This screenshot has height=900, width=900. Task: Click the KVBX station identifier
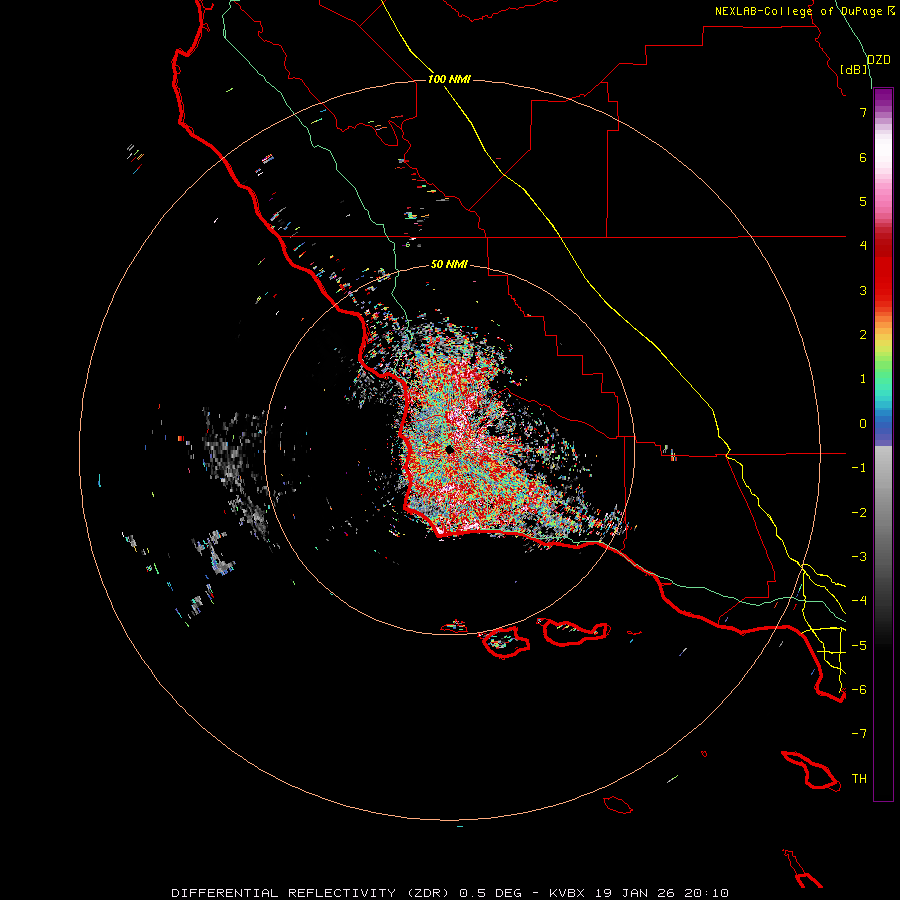567,893
